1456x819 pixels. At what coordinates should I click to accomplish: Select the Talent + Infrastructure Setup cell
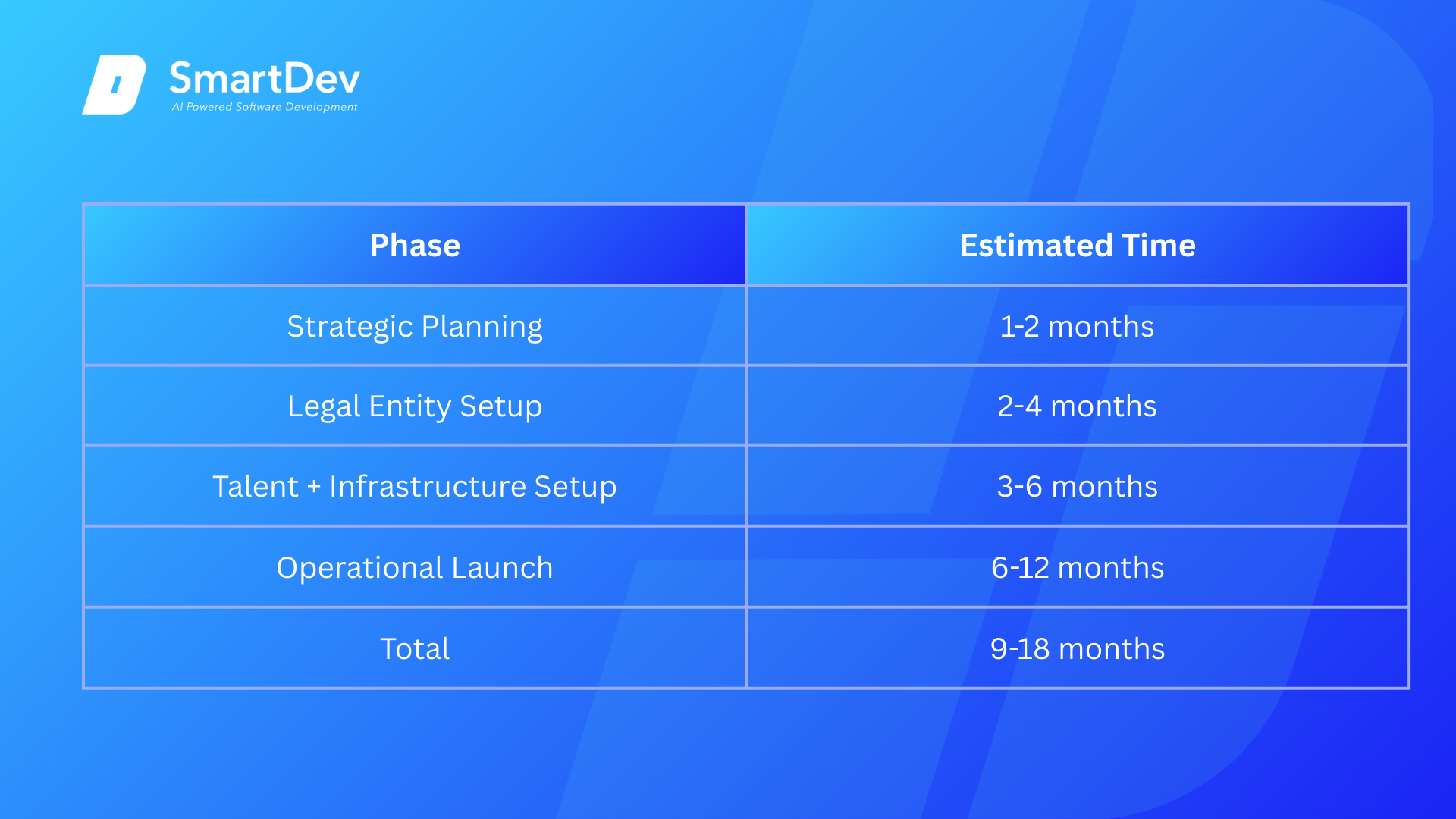click(415, 486)
